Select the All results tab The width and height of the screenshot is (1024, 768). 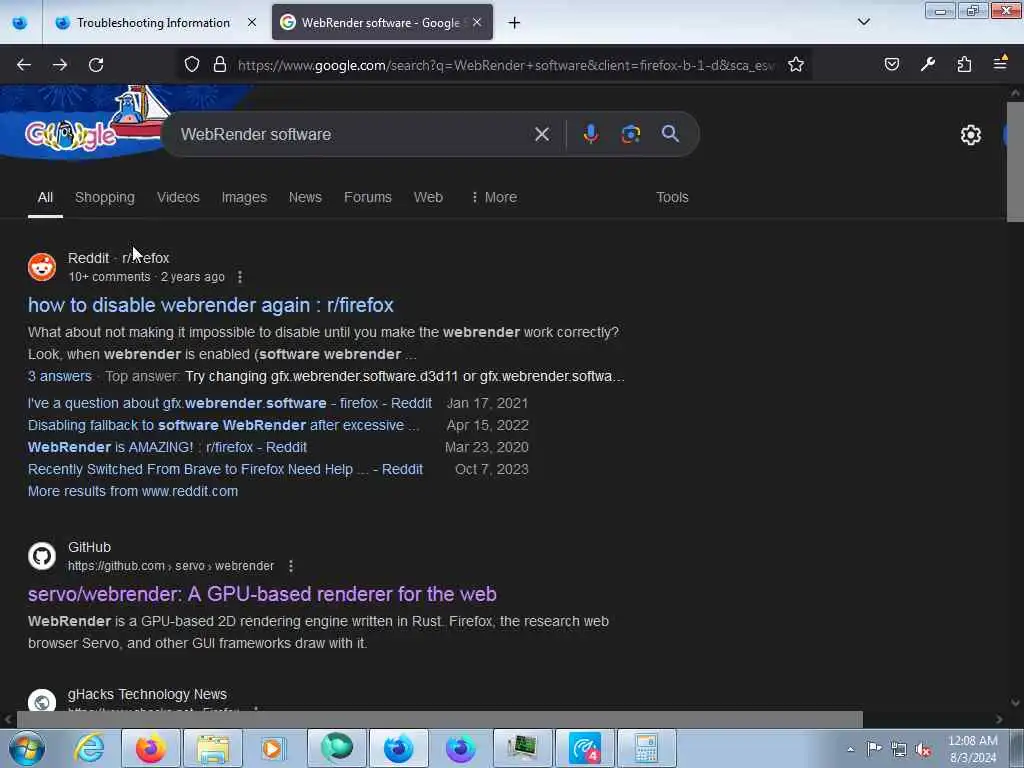(45, 197)
